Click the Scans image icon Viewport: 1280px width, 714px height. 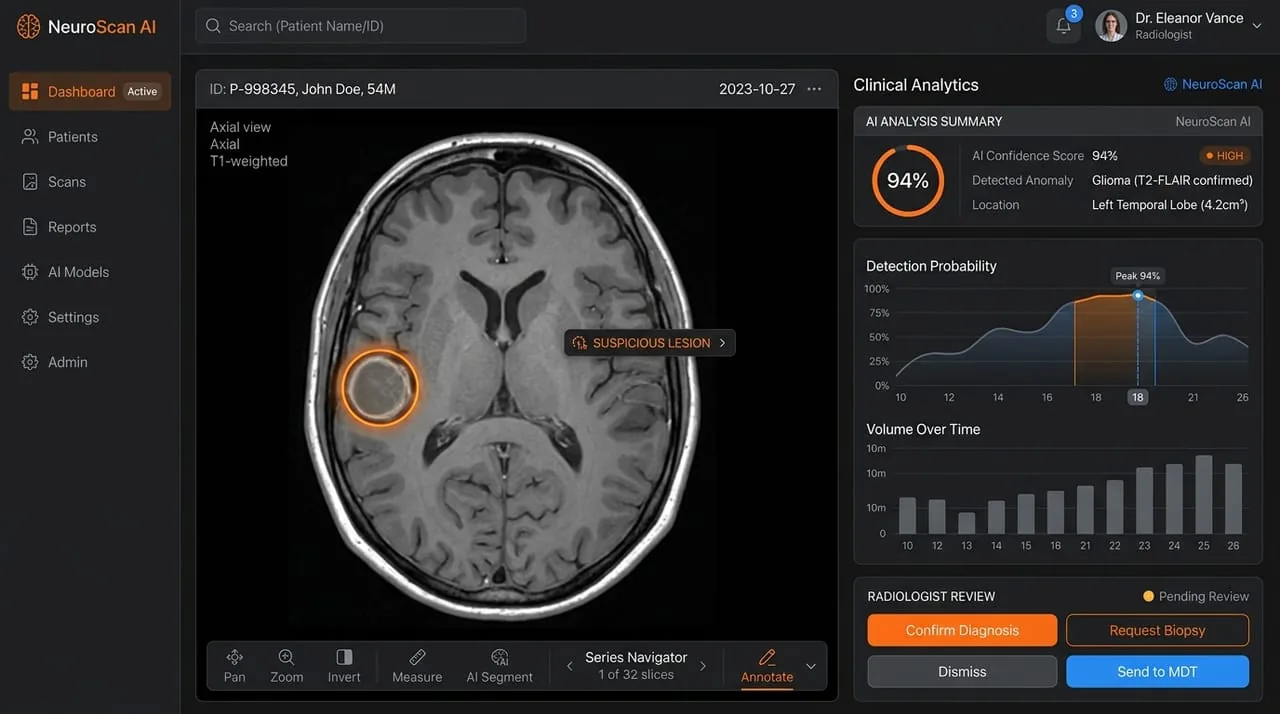tap(30, 182)
